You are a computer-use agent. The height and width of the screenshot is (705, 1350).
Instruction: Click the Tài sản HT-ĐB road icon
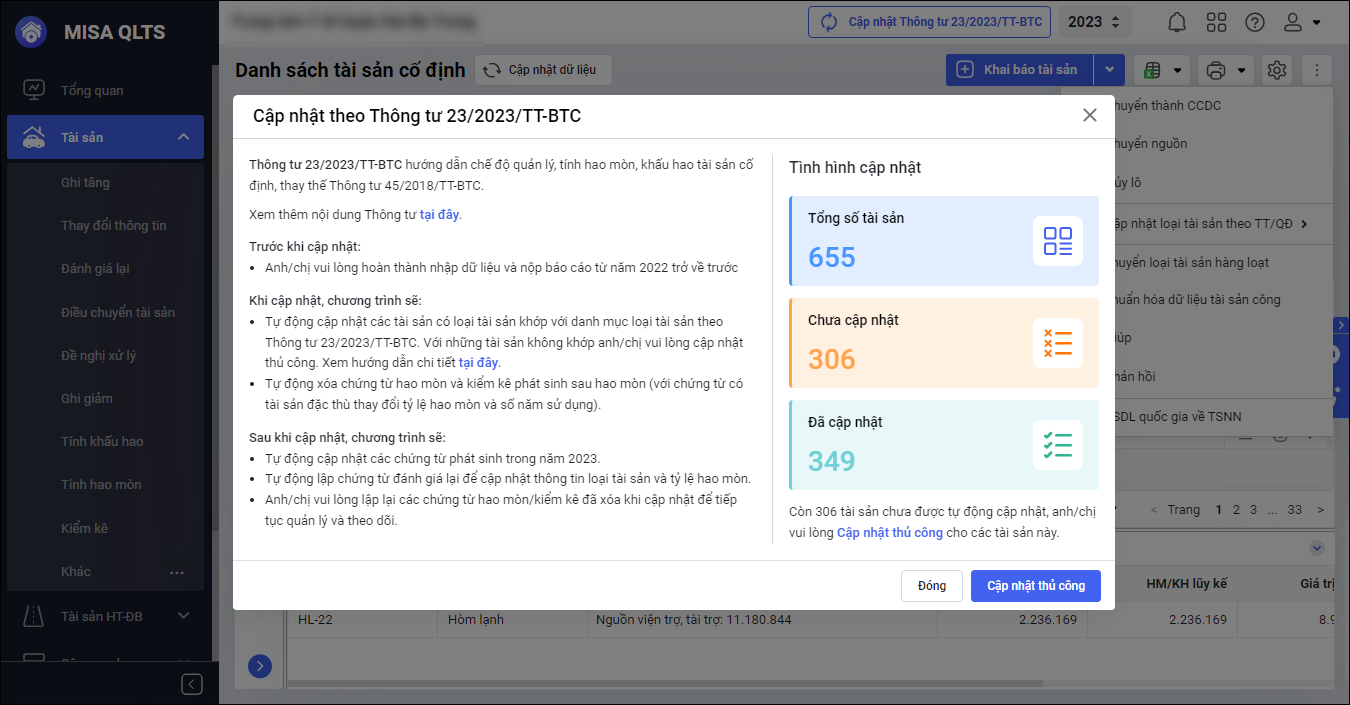[34, 616]
